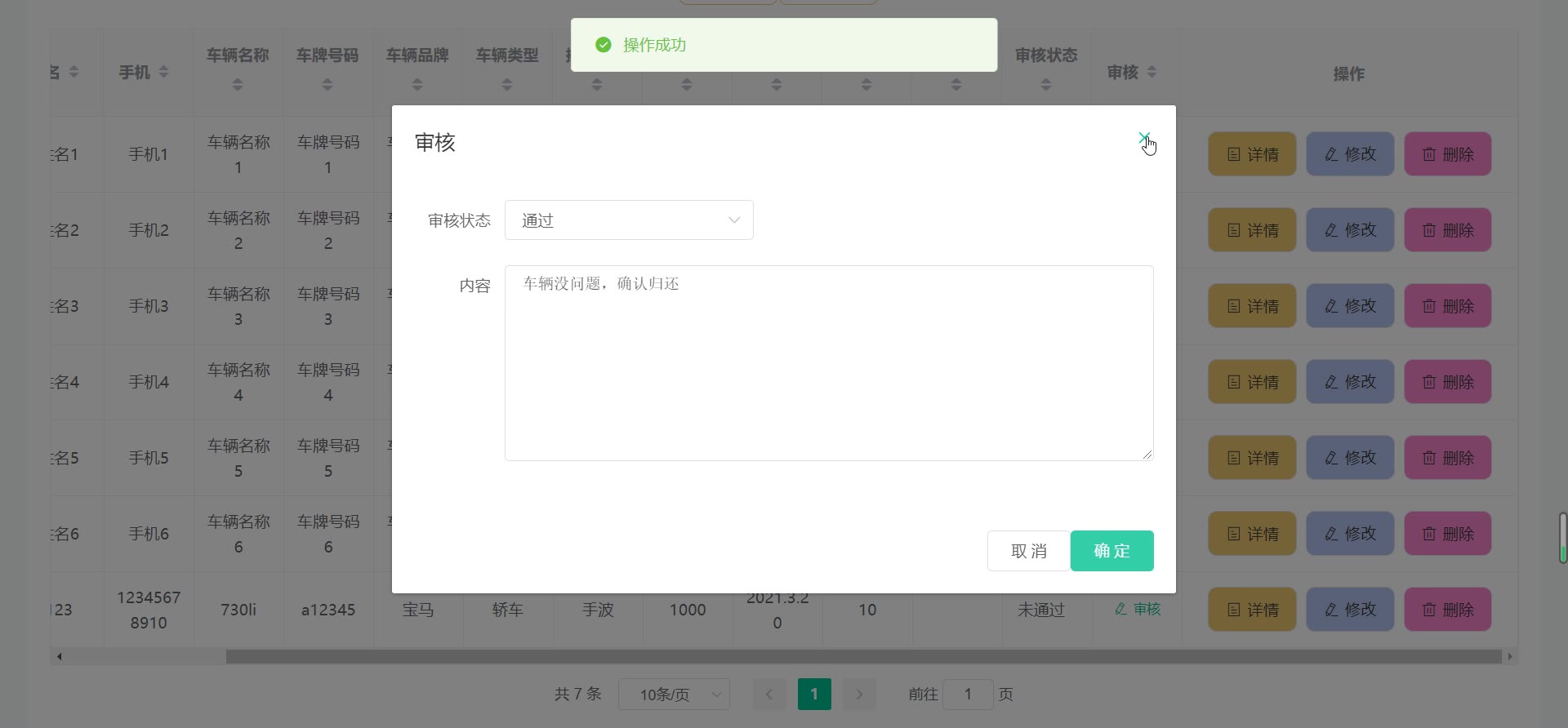Image resolution: width=1568 pixels, height=728 pixels.
Task: Sort the table by 审核状态 column
Action: (1045, 84)
